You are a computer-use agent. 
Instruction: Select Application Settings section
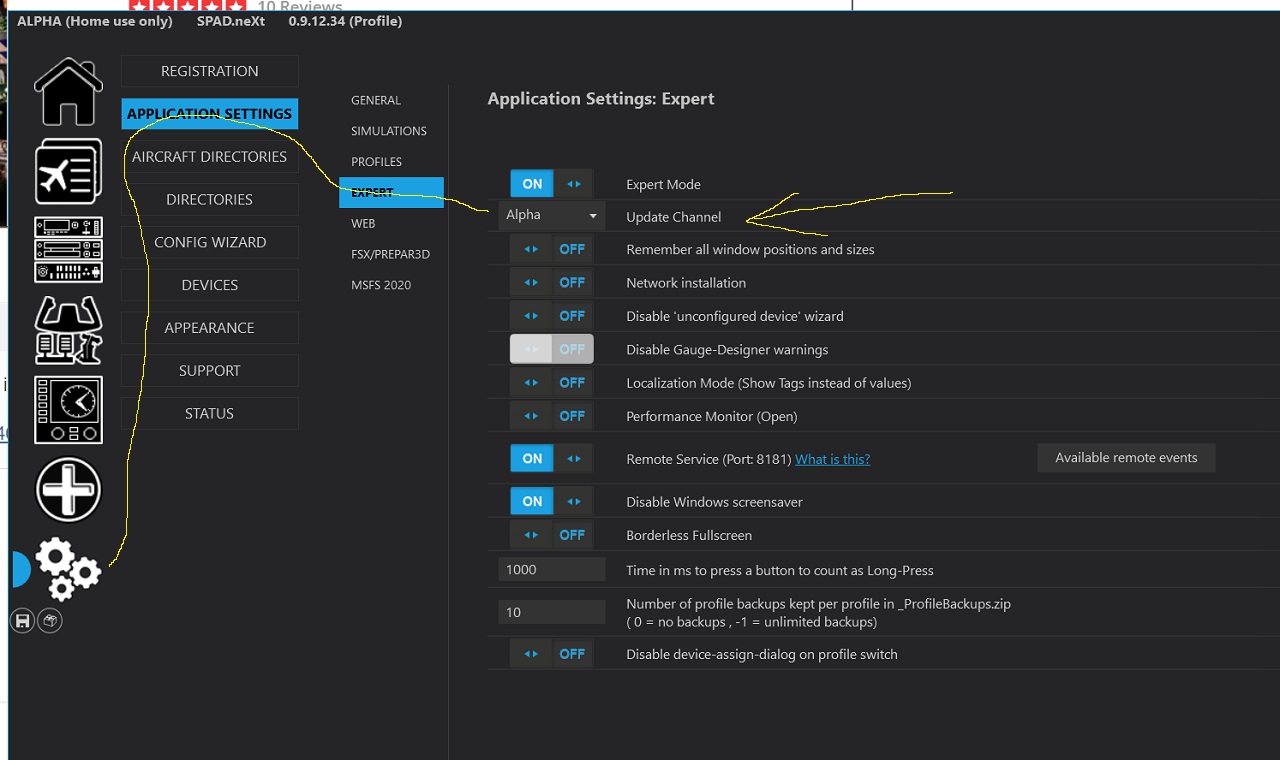click(x=210, y=114)
